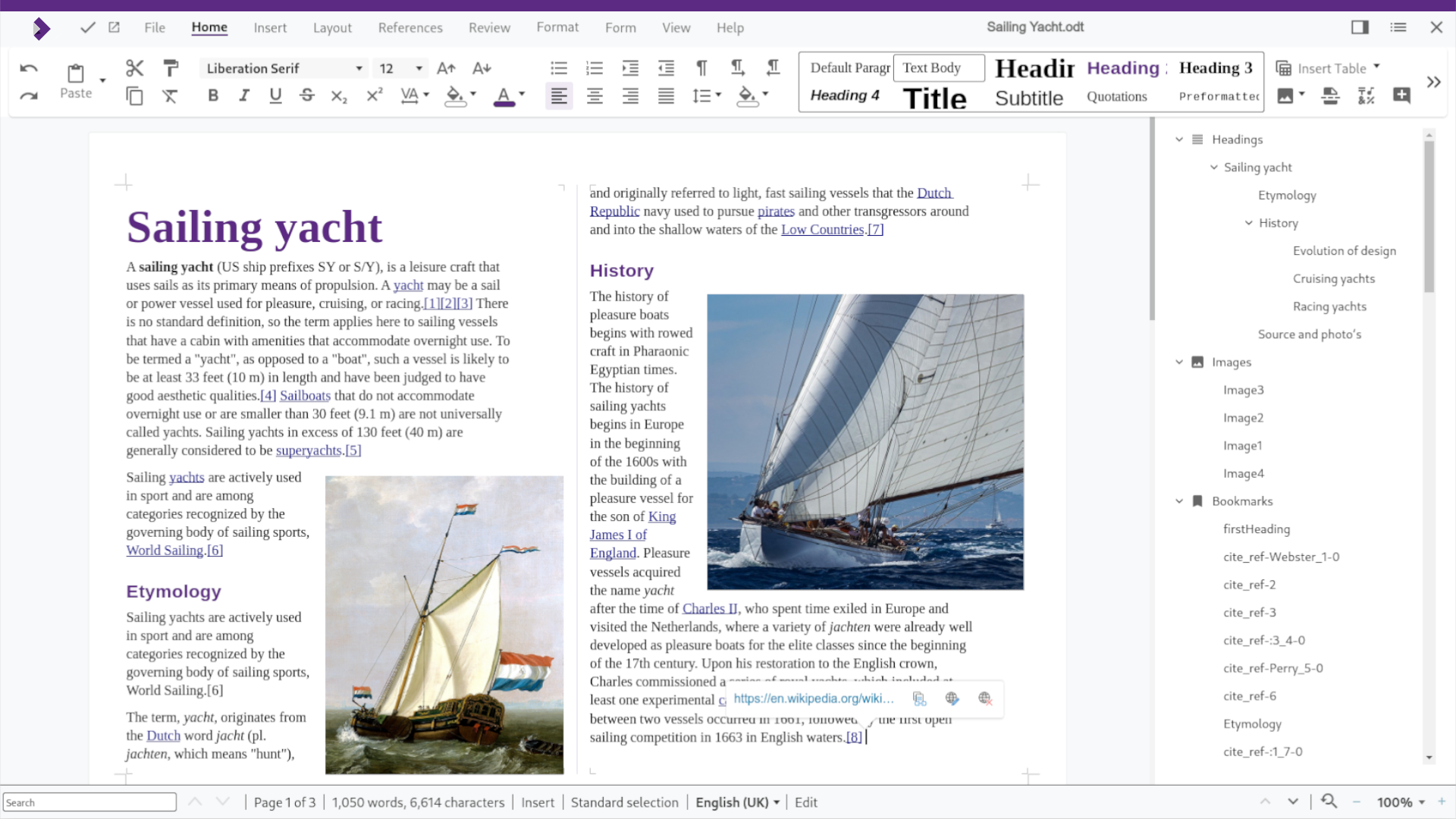The height and width of the screenshot is (819, 1456).
Task: Clear direct formatting
Action: point(170,96)
